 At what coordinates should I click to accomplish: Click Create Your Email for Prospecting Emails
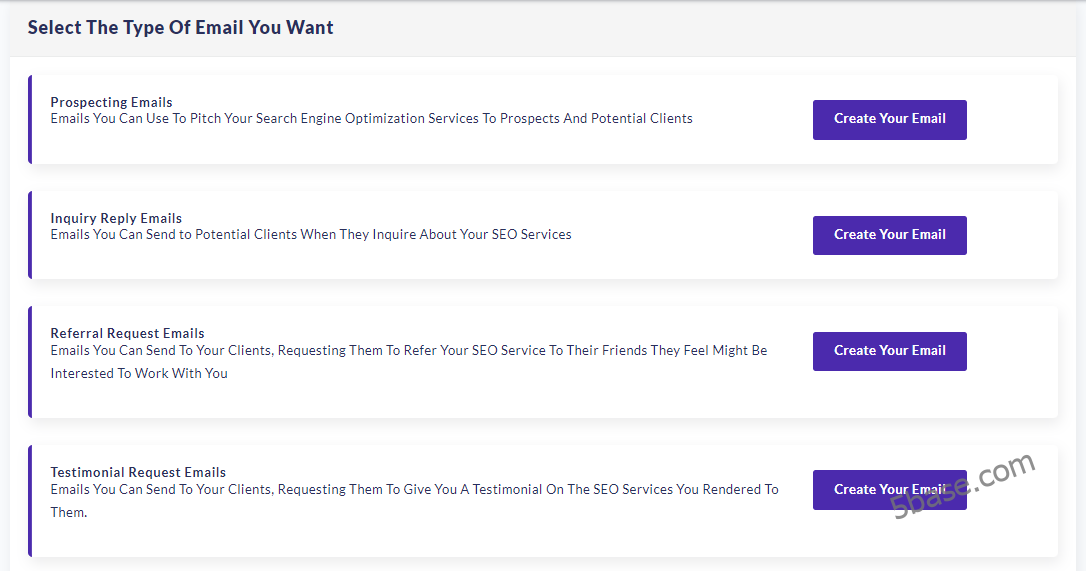click(x=889, y=119)
